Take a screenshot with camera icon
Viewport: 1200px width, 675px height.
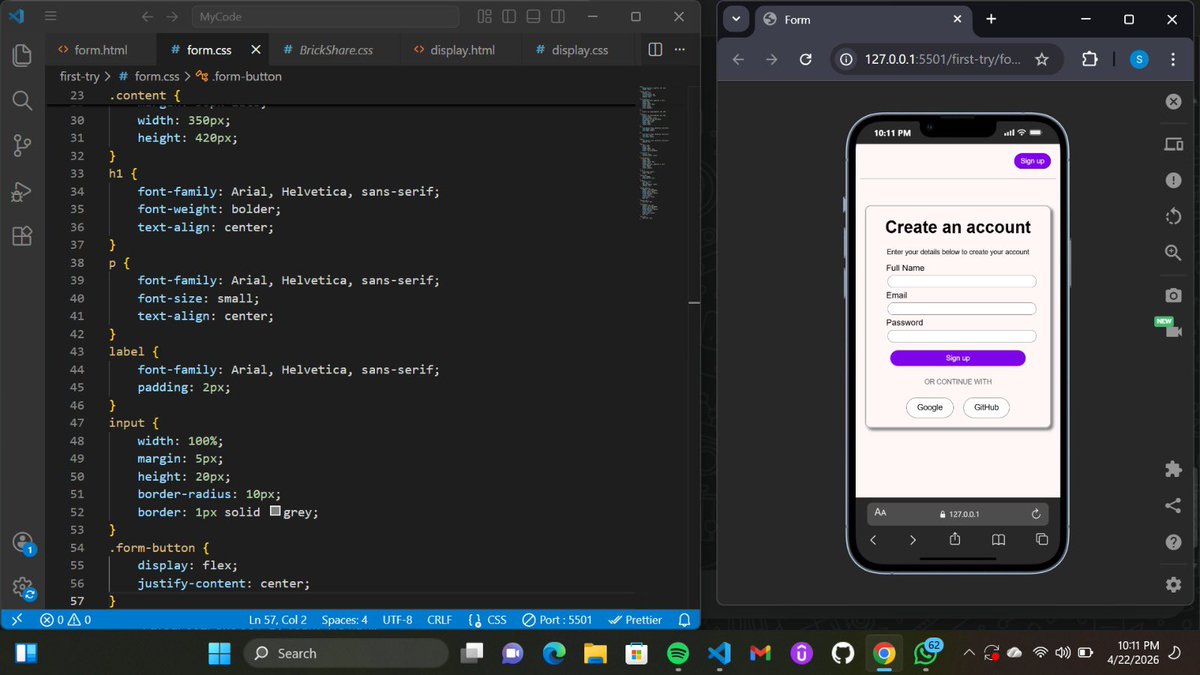coord(1173,295)
